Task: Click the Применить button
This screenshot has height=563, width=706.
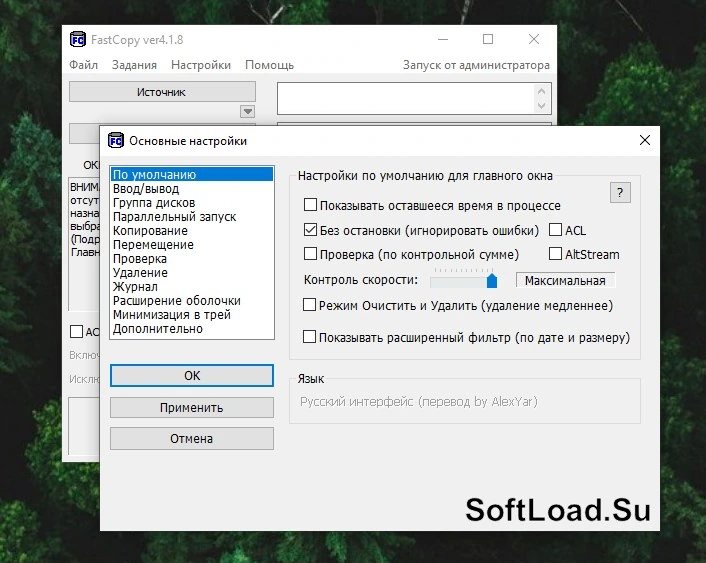Action: [192, 407]
